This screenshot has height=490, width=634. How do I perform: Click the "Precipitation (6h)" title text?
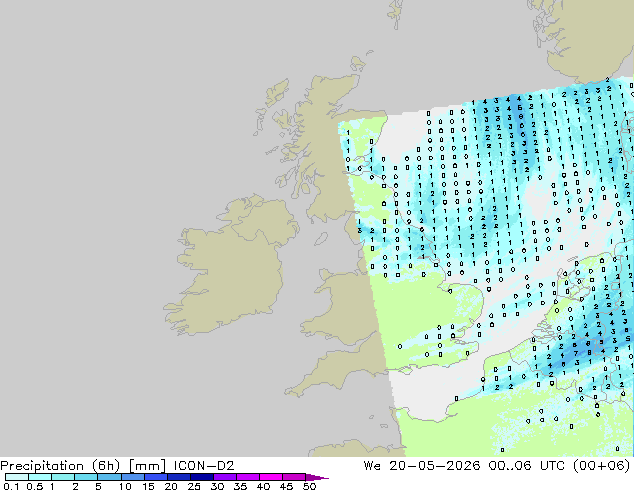click(60, 466)
